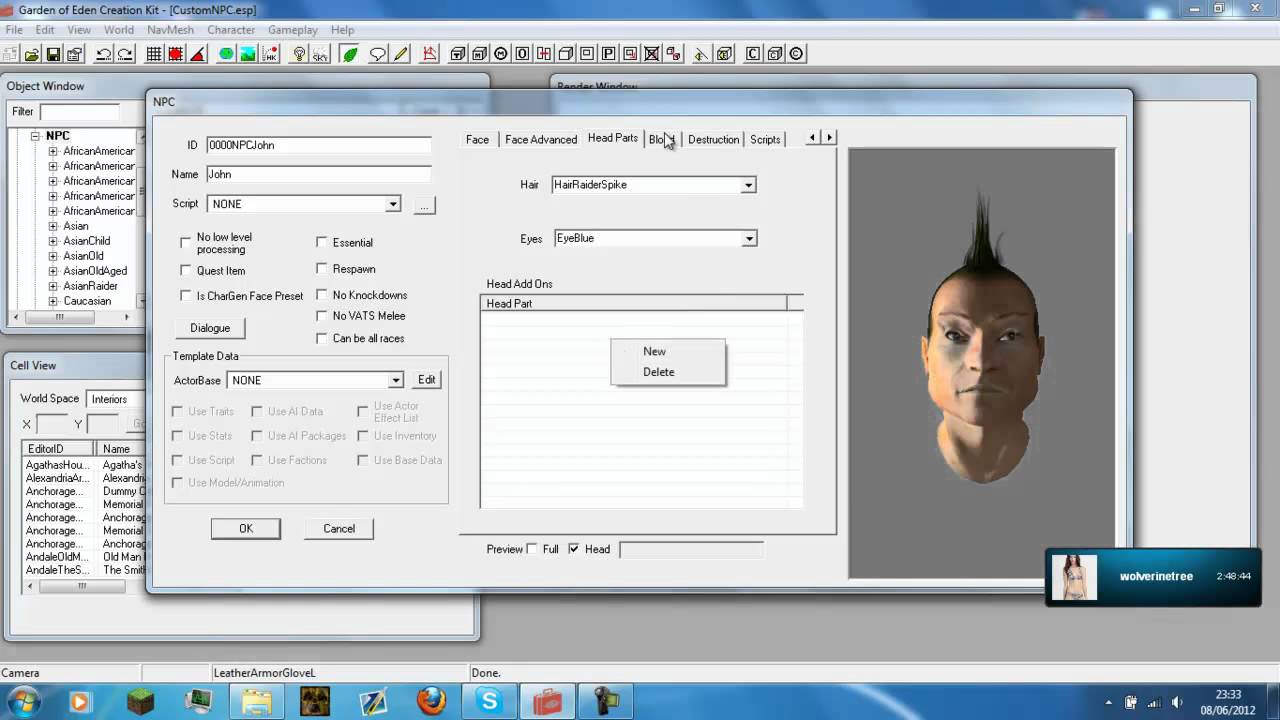Viewport: 1280px width, 720px height.
Task: Click the pencil edit toolbar icon
Action: (x=400, y=54)
